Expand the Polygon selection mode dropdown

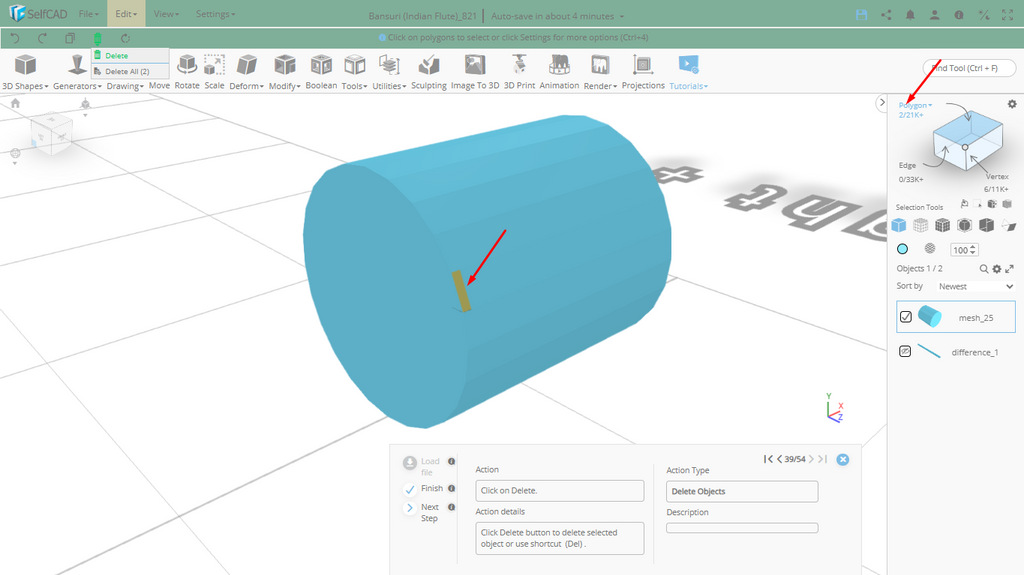(x=915, y=105)
